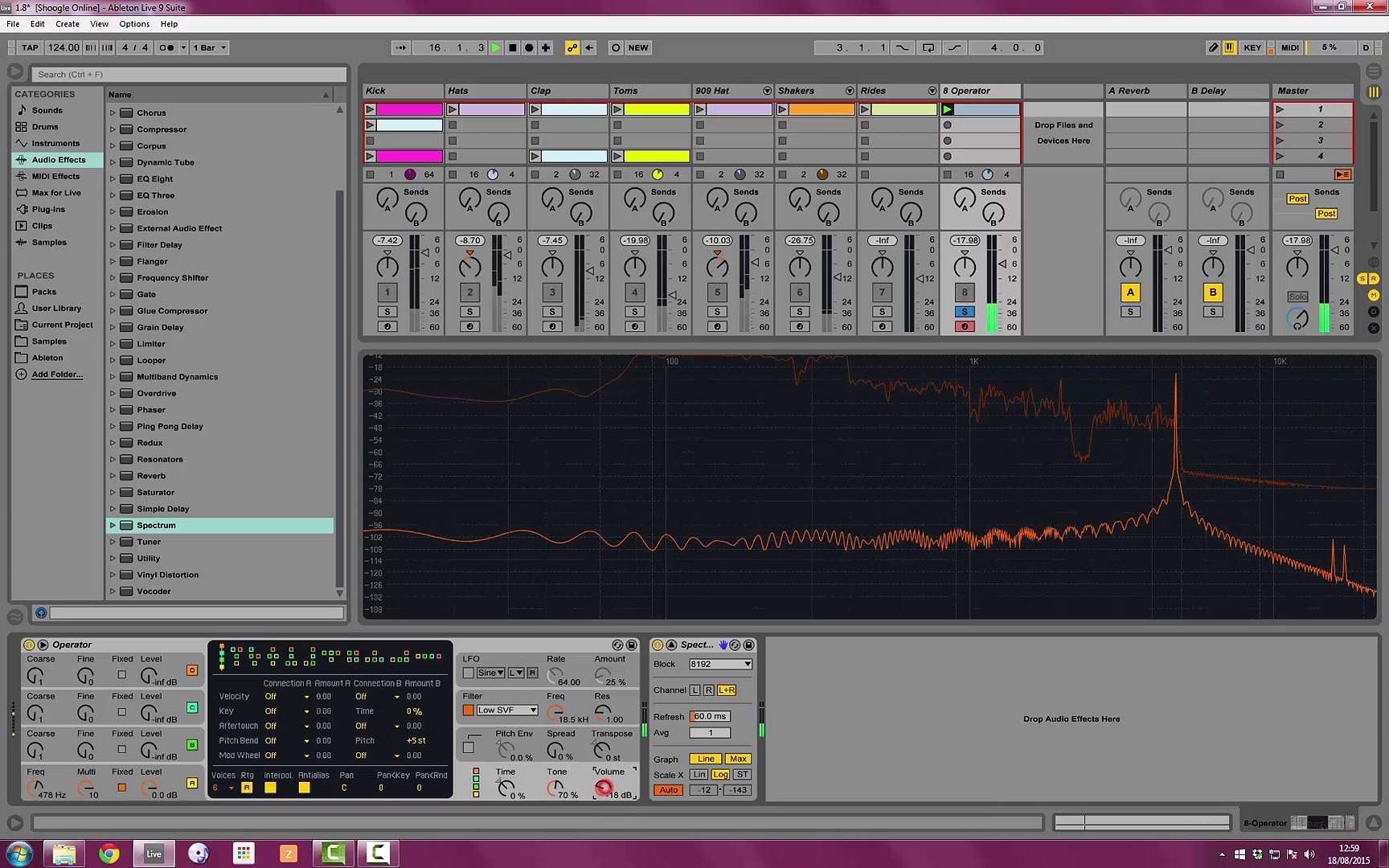Toggle the Operator device activator
This screenshot has height=868, width=1389.
(29, 645)
